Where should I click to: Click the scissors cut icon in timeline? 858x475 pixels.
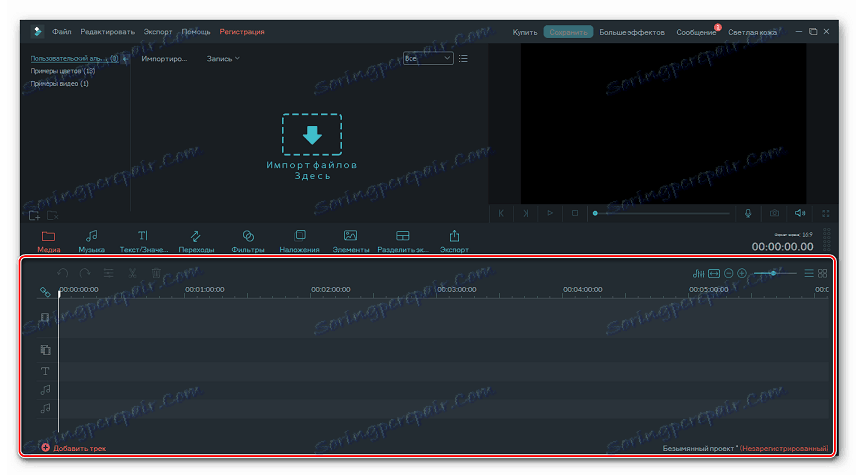[x=132, y=273]
